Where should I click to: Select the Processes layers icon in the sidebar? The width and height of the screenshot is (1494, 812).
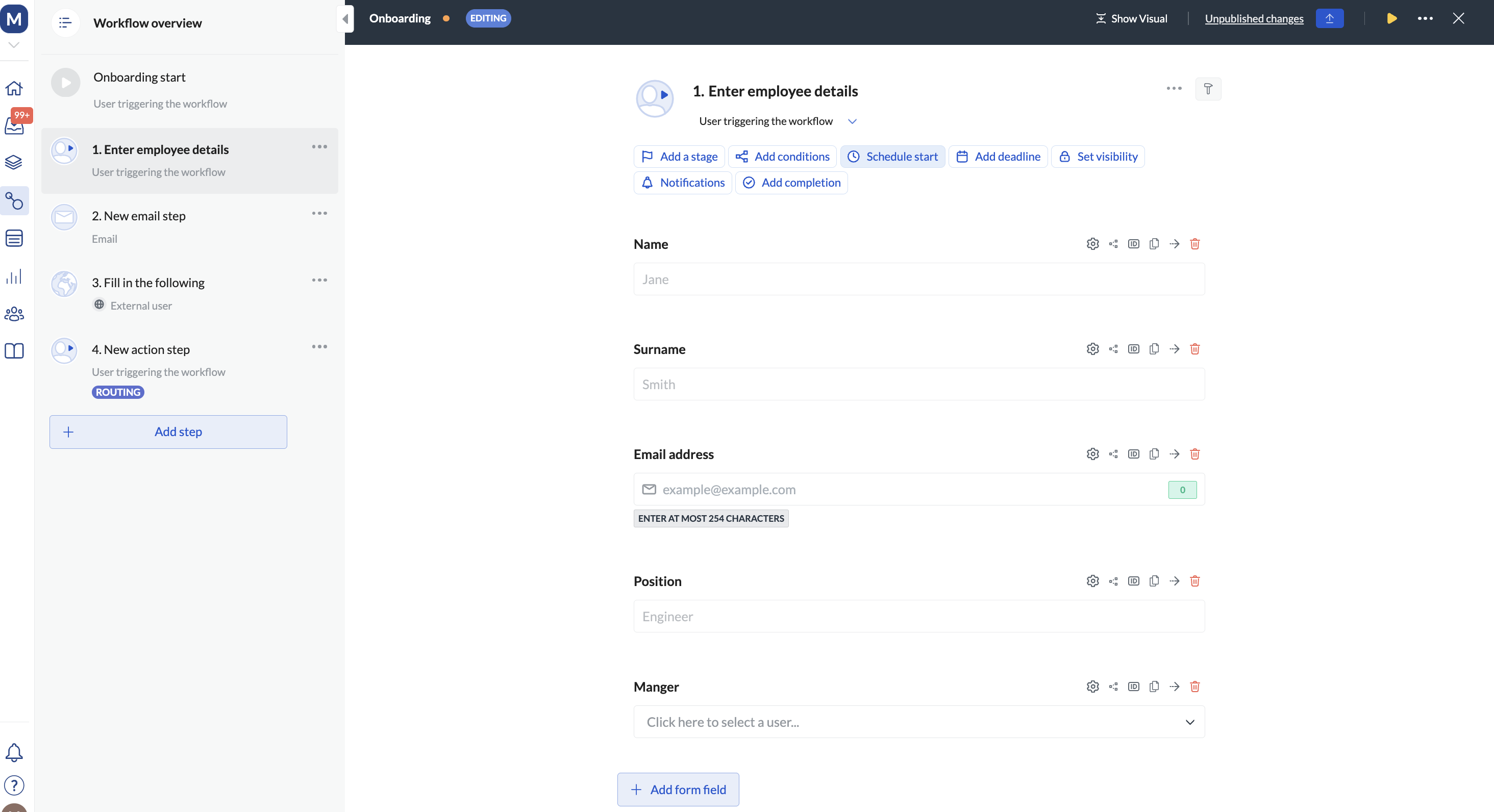click(14, 162)
